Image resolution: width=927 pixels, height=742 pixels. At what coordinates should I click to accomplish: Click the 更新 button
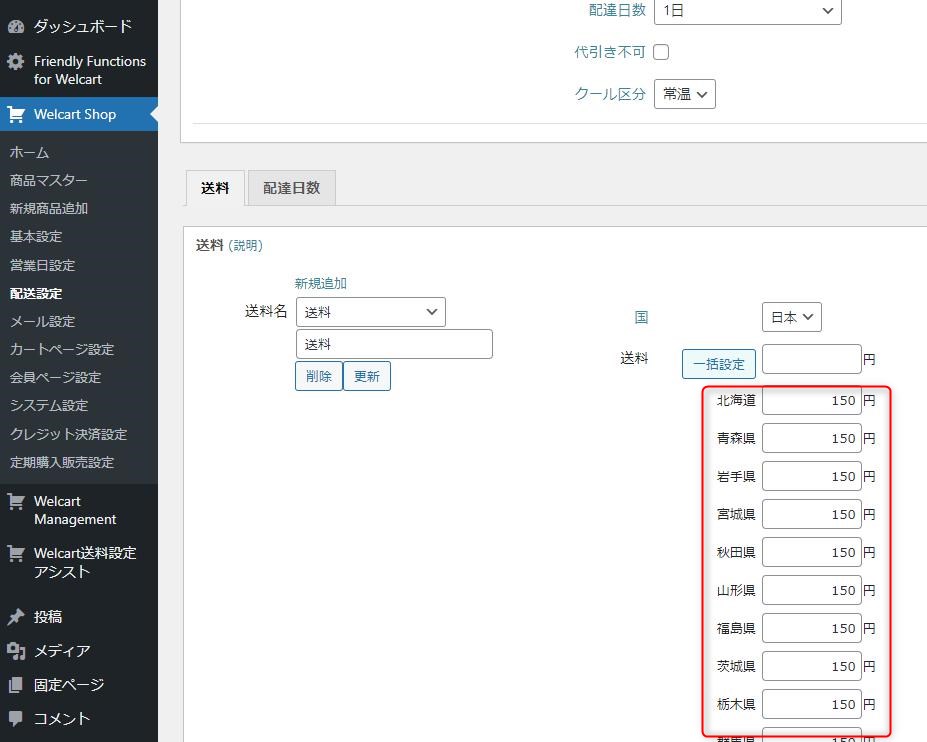point(366,376)
